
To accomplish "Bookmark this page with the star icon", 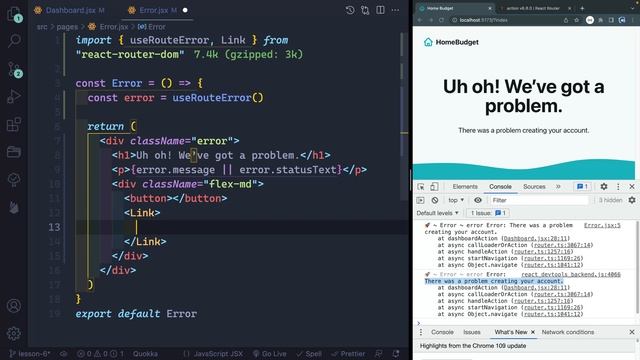I will pyautogui.click(x=576, y=20).
